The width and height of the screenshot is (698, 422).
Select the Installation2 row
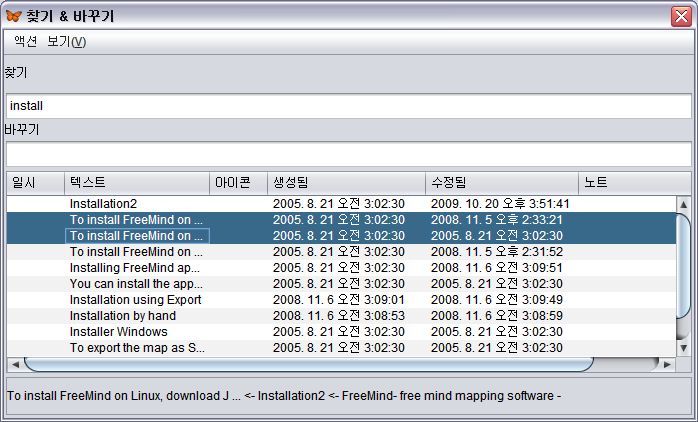coord(341,204)
